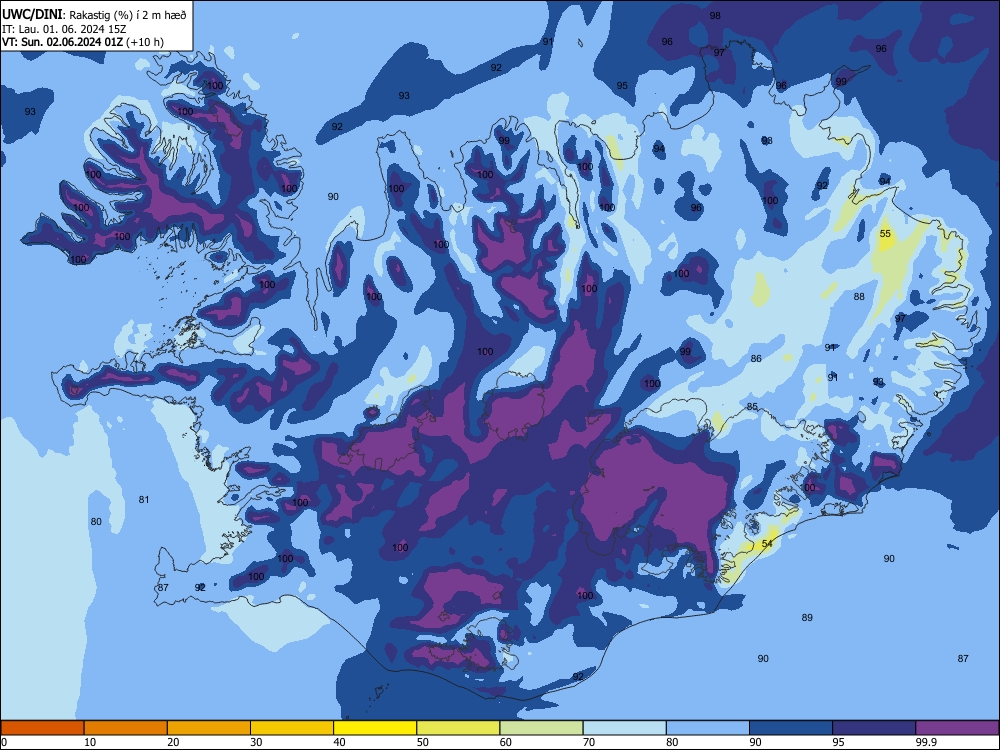The image size is (1000, 750).
Task: Pick the "85" humidity value on the map
Action: (x=753, y=406)
